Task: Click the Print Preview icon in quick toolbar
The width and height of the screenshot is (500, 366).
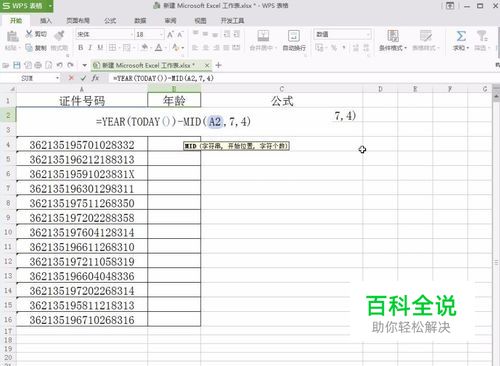Action: (49, 65)
